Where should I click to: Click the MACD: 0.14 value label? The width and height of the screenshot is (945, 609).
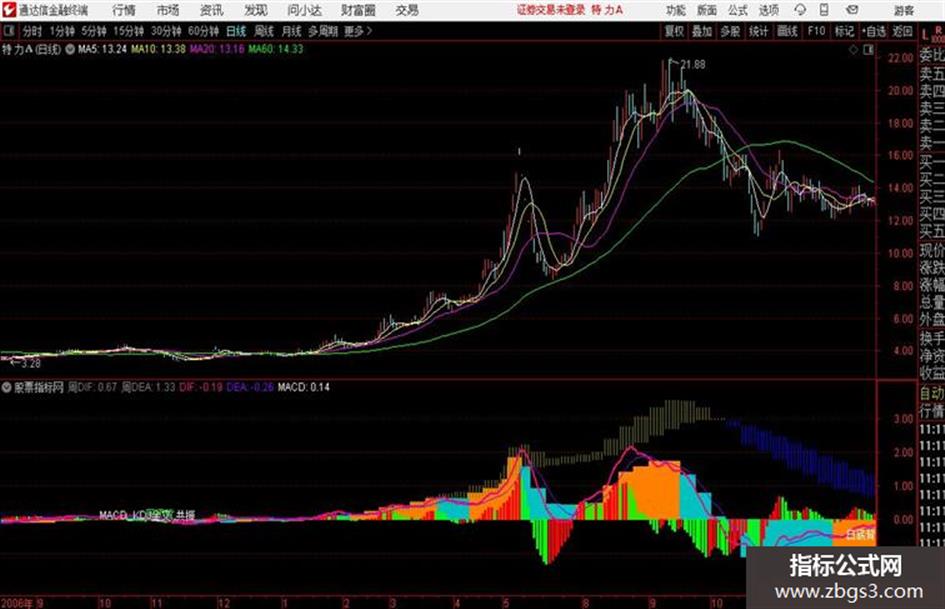coord(303,387)
